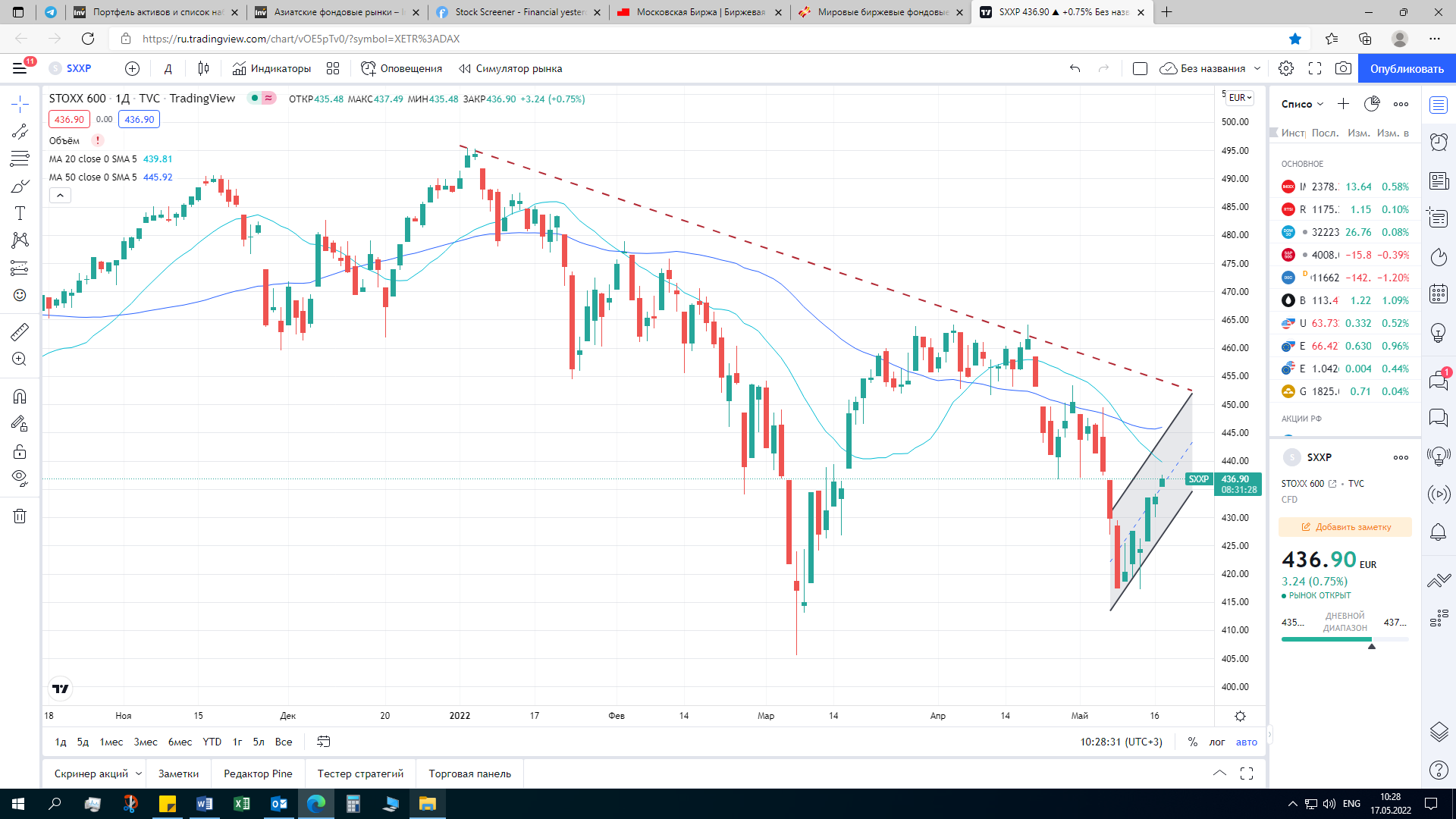
Task: Expand the Без названия layout dropdown
Action: click(x=1257, y=68)
